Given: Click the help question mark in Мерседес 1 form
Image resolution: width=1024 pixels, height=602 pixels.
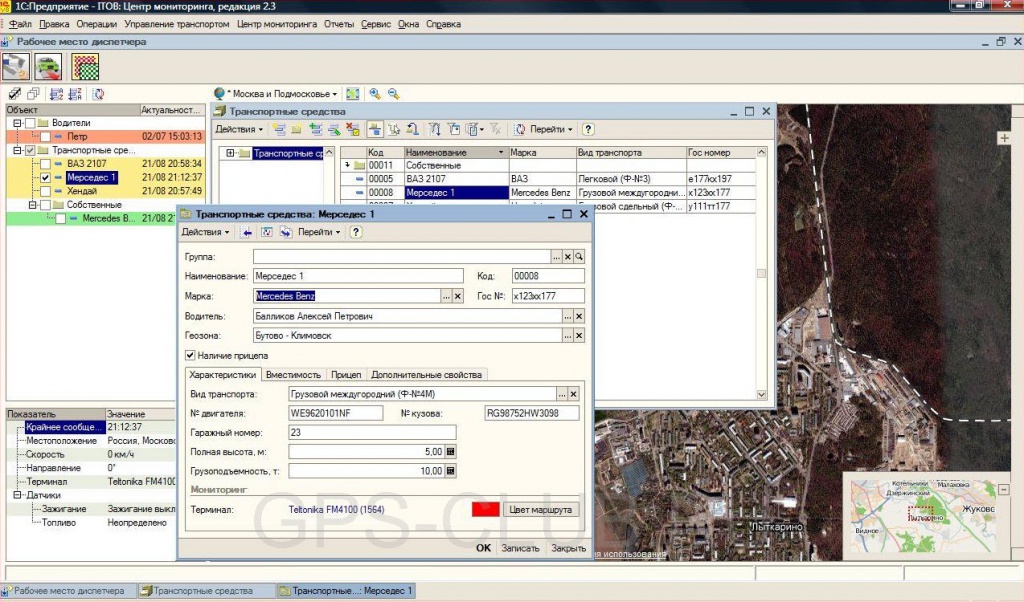Looking at the screenshot, I should click(356, 232).
